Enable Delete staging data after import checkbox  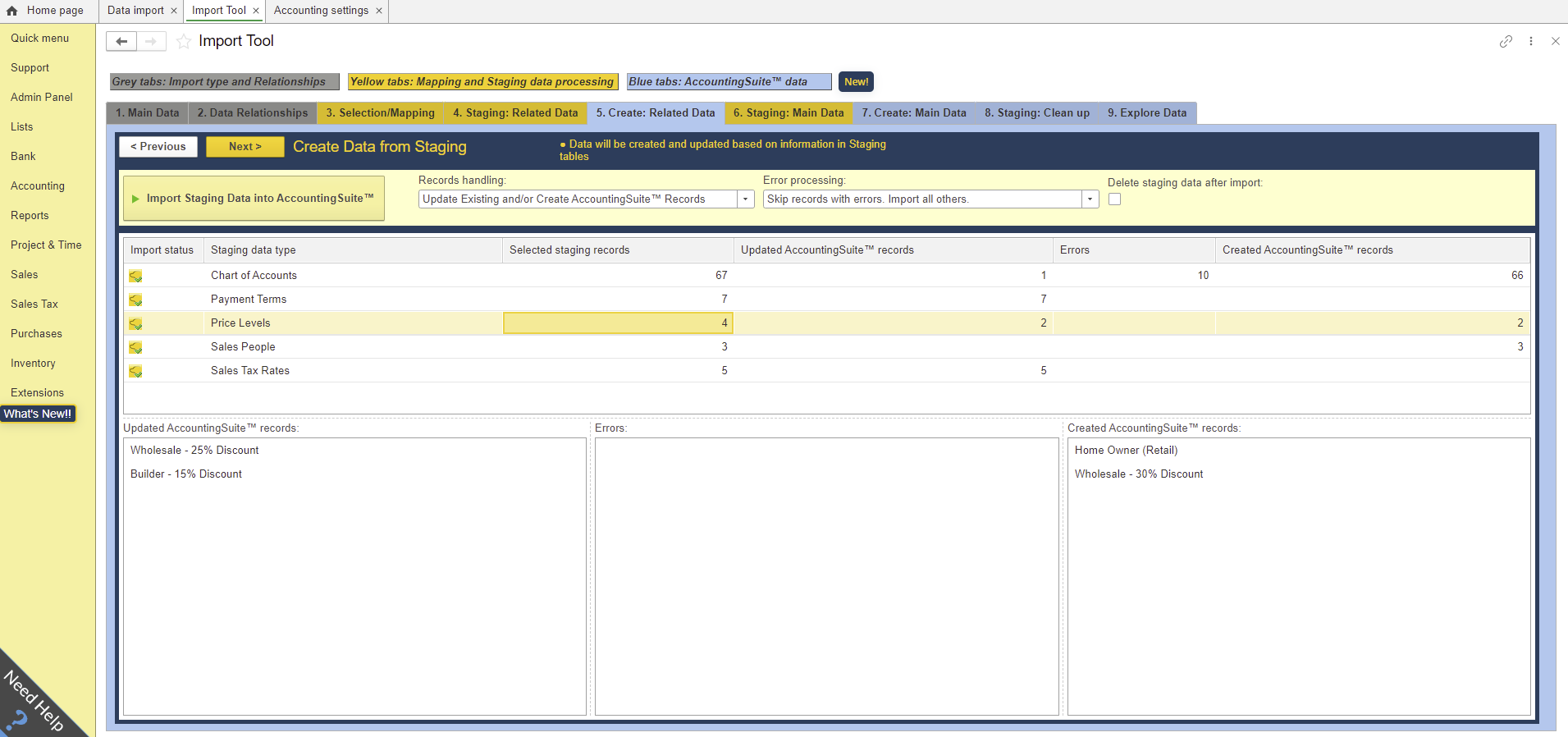1114,199
